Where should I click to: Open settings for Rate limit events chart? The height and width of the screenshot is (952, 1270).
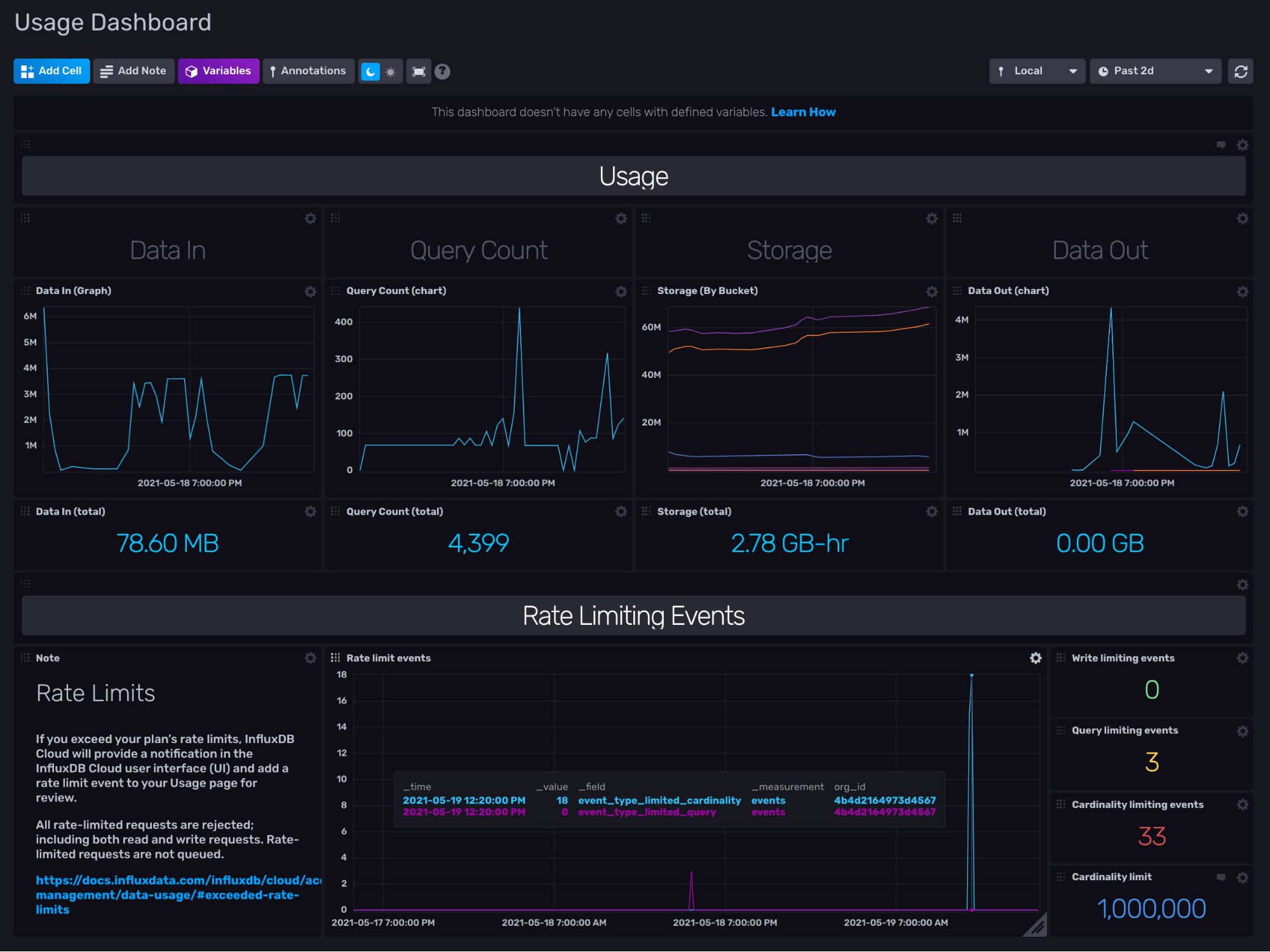tap(1036, 659)
